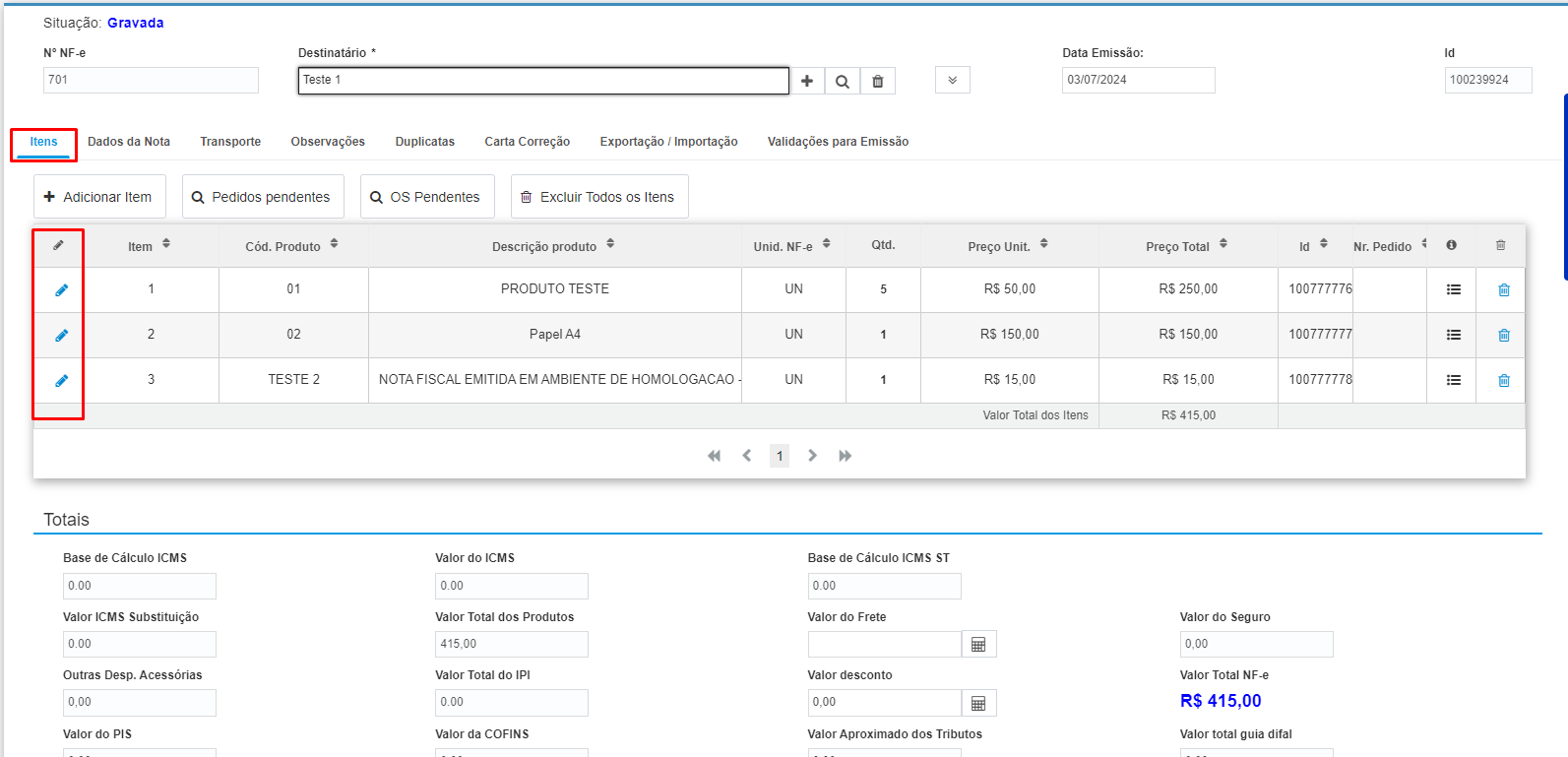The height and width of the screenshot is (757, 1568).
Task: Click the Valor do ICMS field
Action: (512, 586)
